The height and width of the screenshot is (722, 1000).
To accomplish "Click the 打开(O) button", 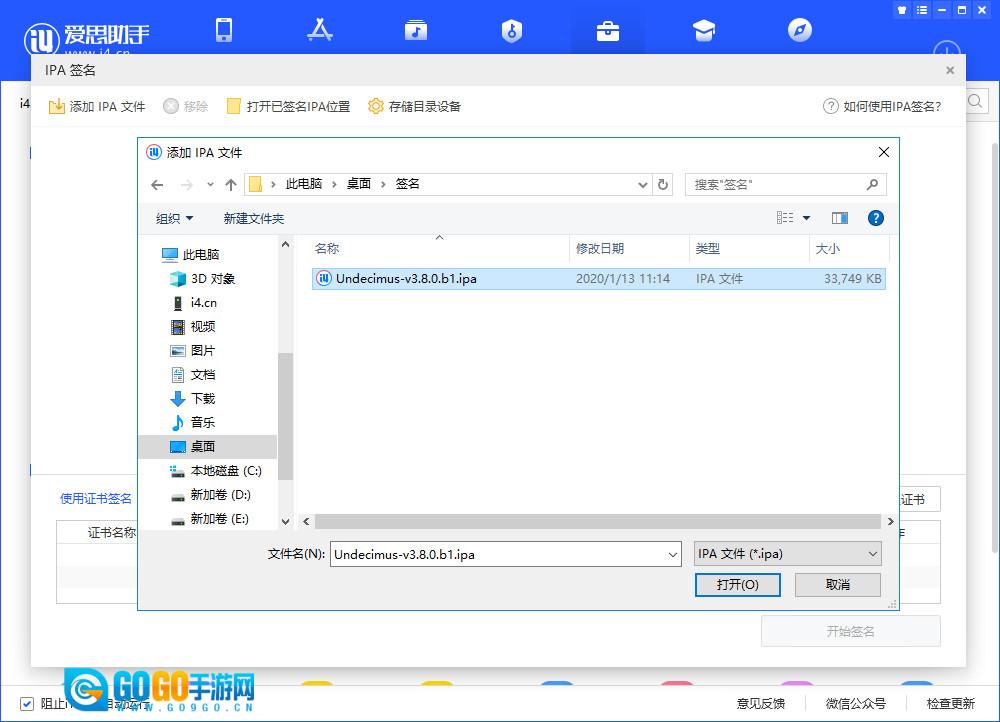I will pyautogui.click(x=737, y=585).
